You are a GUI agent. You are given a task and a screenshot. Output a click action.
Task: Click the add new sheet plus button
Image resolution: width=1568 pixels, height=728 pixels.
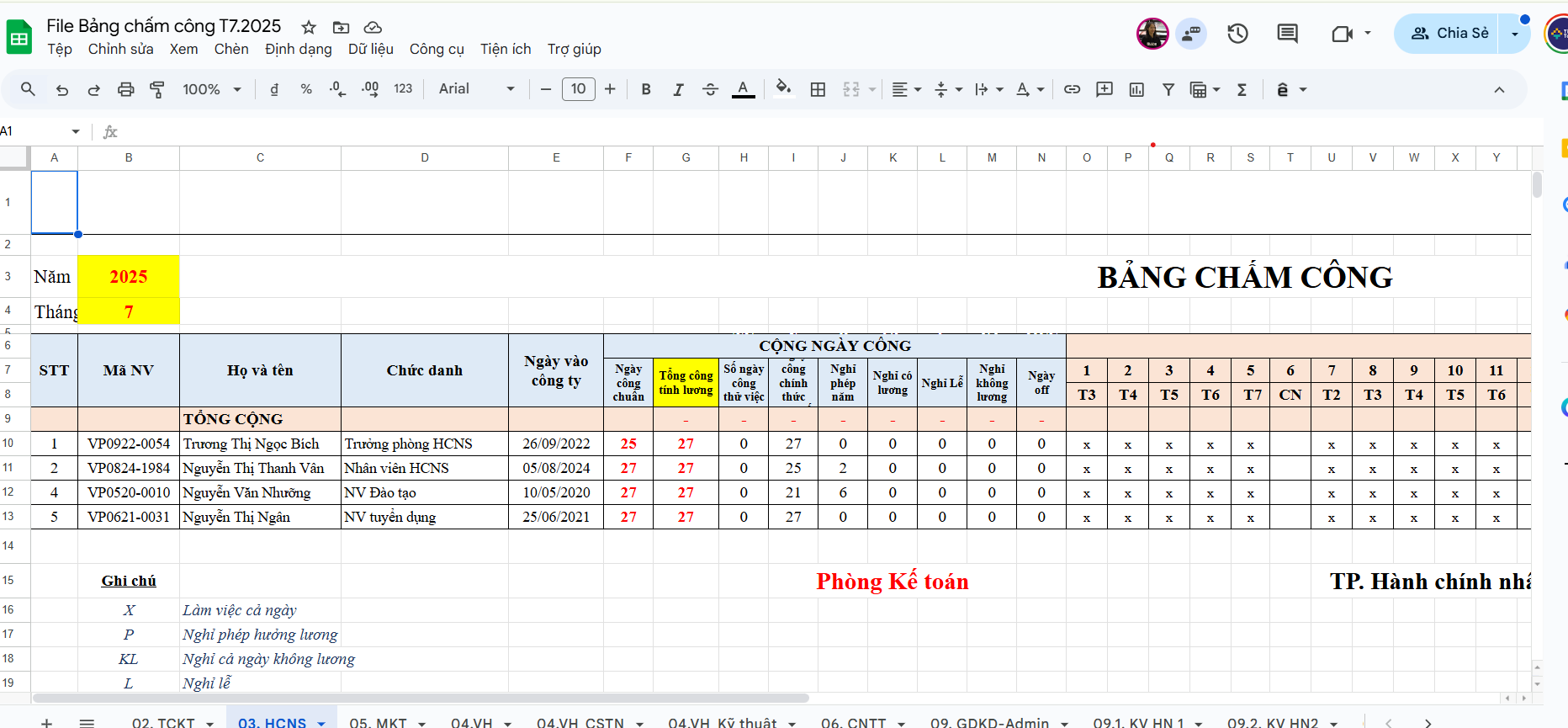coord(47,722)
